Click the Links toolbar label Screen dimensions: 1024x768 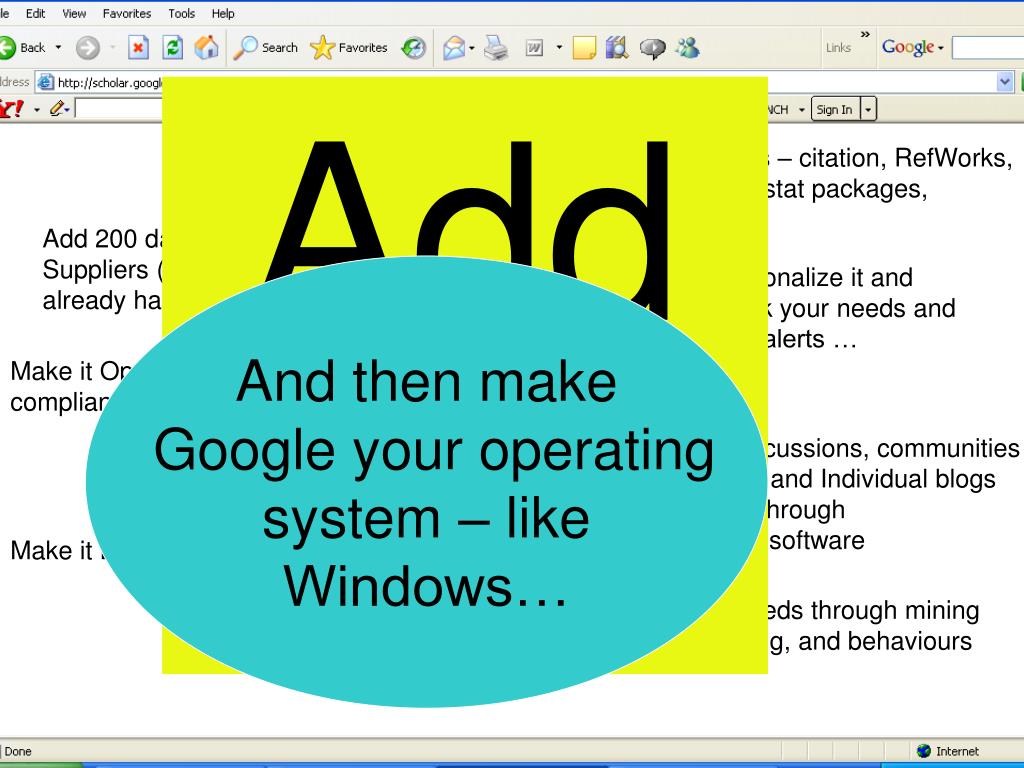tap(839, 48)
